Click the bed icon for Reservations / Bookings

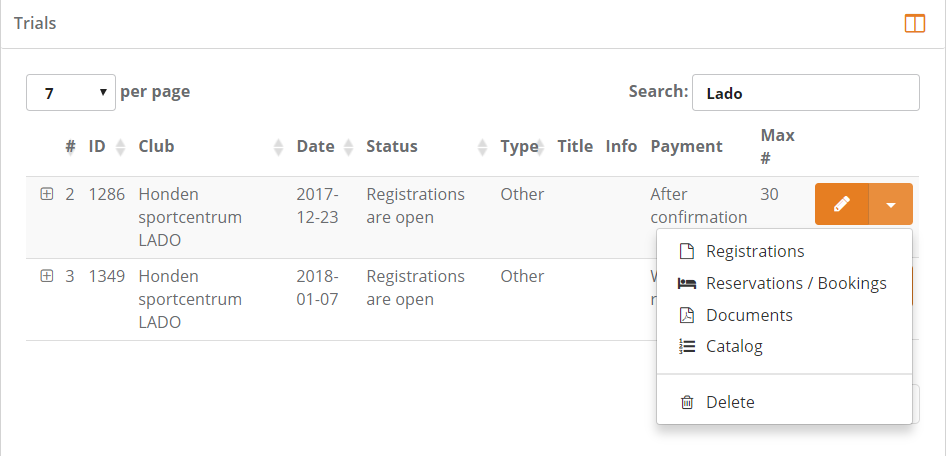[x=686, y=284]
